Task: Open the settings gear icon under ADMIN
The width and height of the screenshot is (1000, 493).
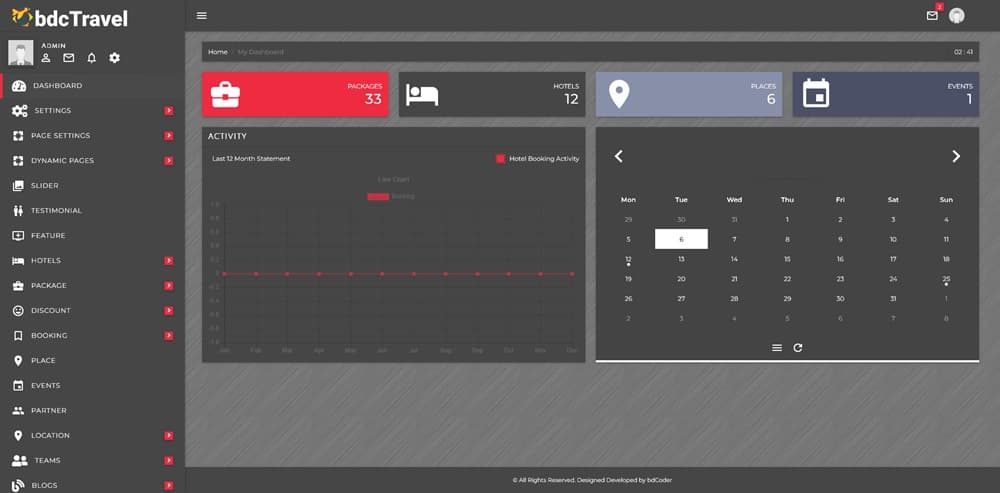Action: tap(115, 58)
